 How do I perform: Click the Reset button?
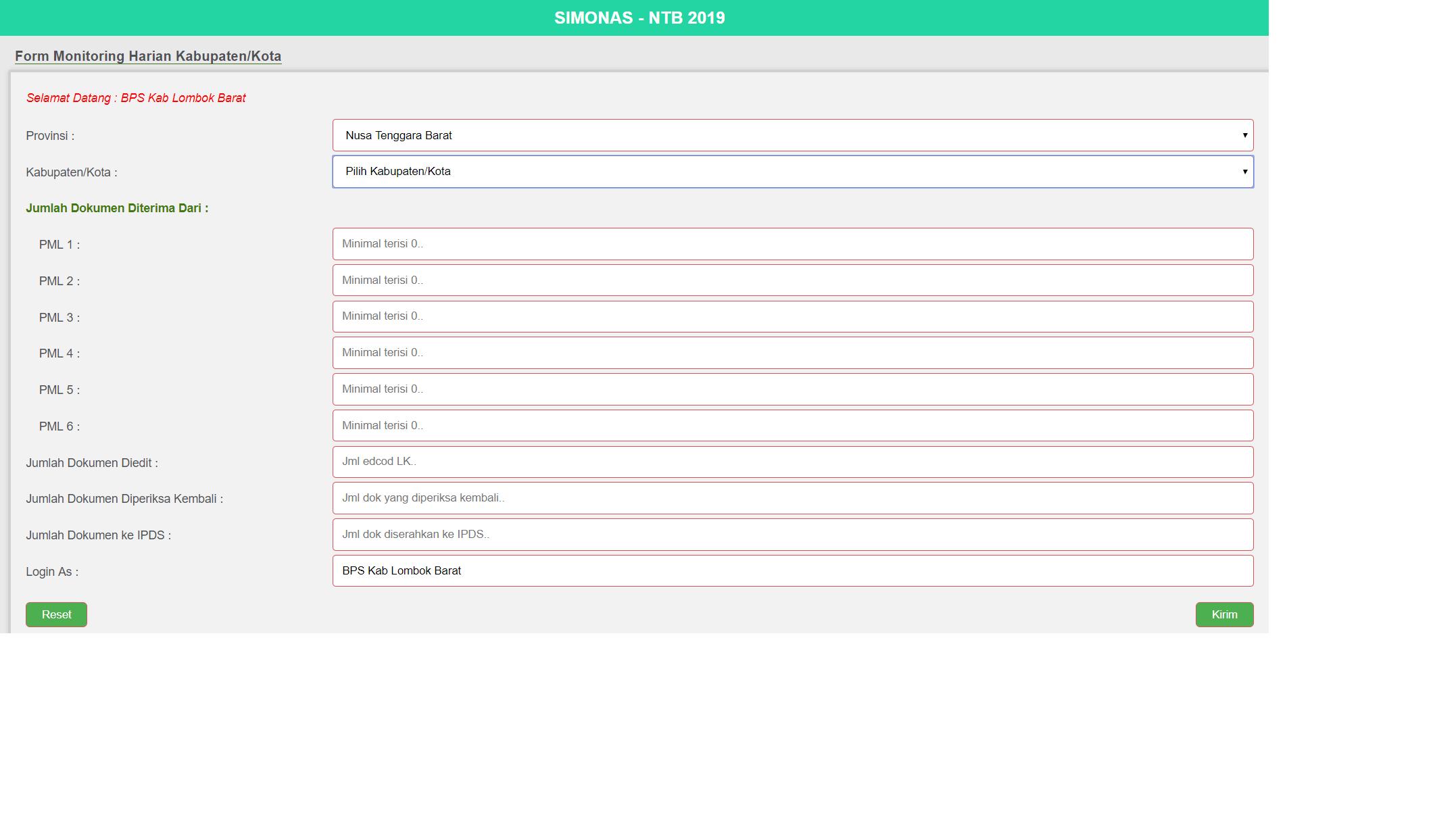[56, 614]
